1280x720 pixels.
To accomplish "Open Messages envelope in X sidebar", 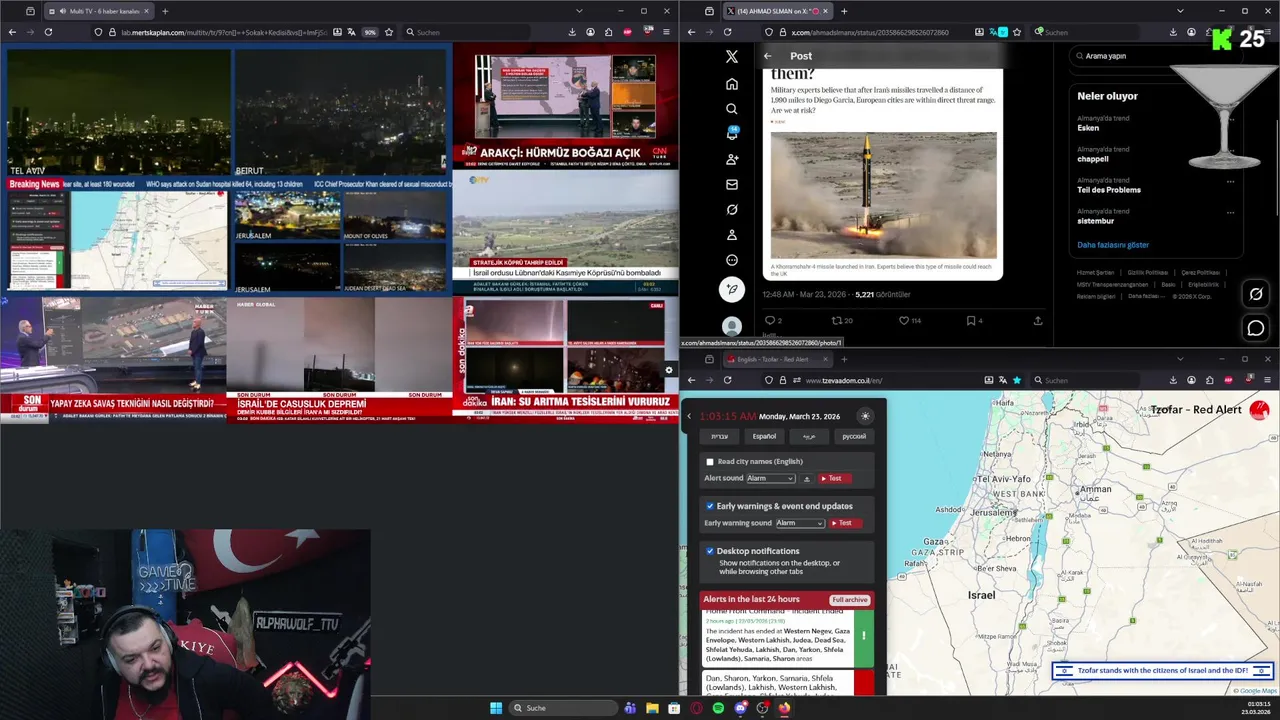I will click(732, 184).
